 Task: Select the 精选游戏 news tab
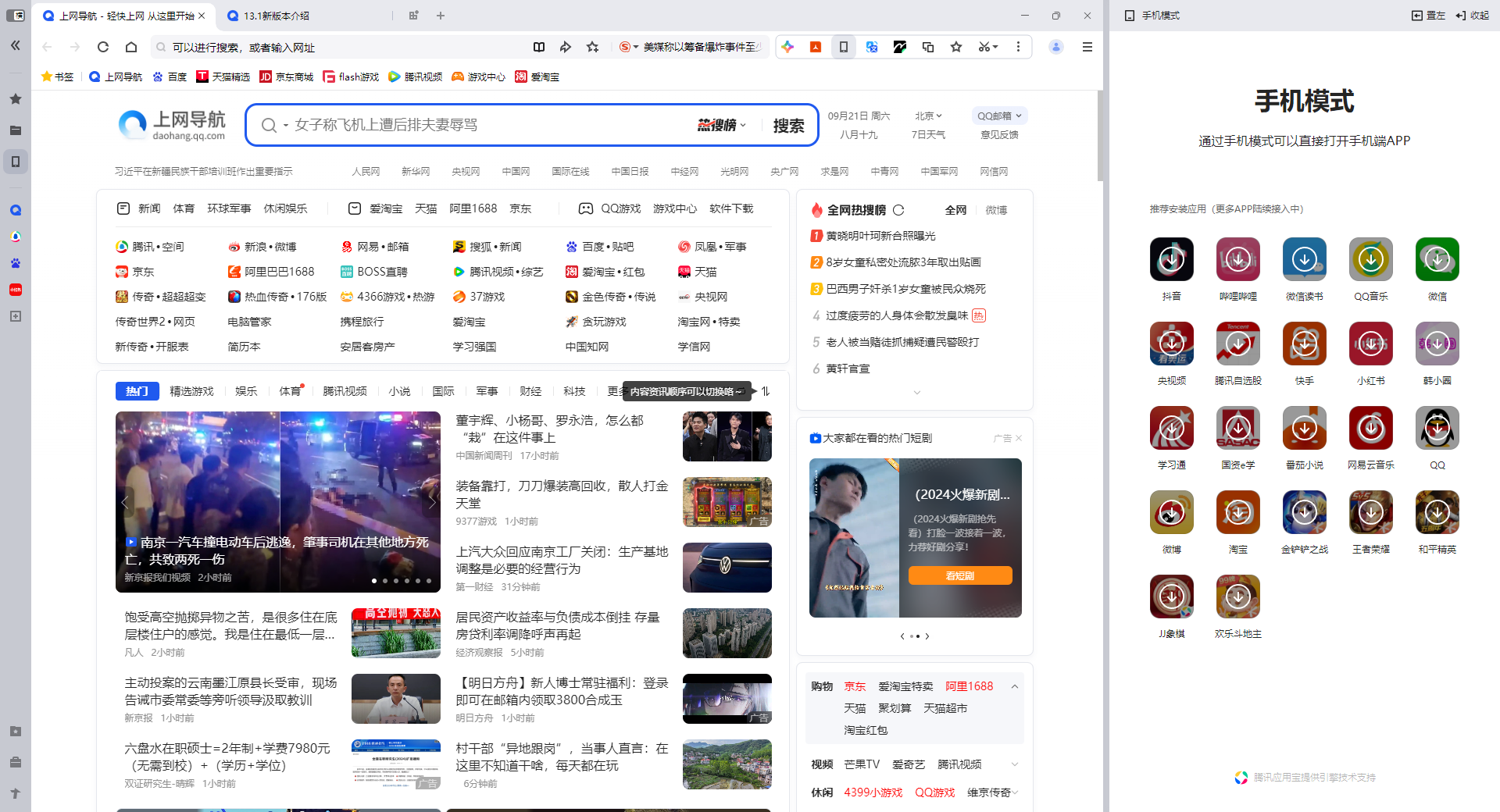tap(191, 391)
